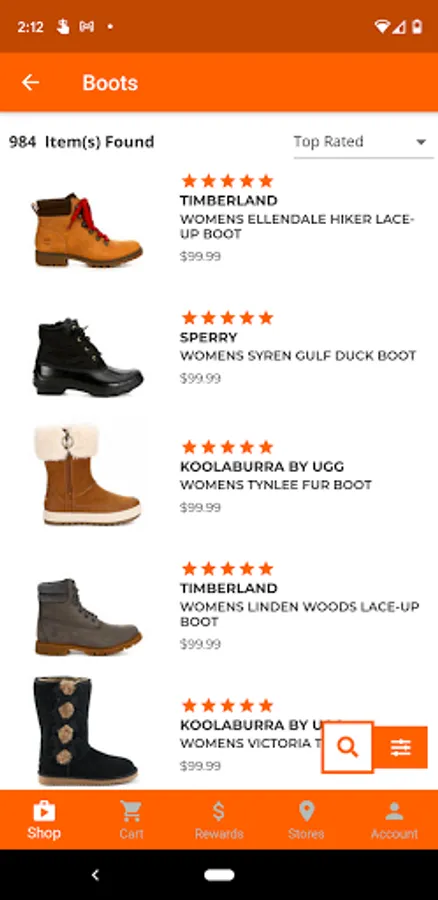The image size is (438, 900).
Task: Open the Stores location pin icon
Action: [307, 812]
